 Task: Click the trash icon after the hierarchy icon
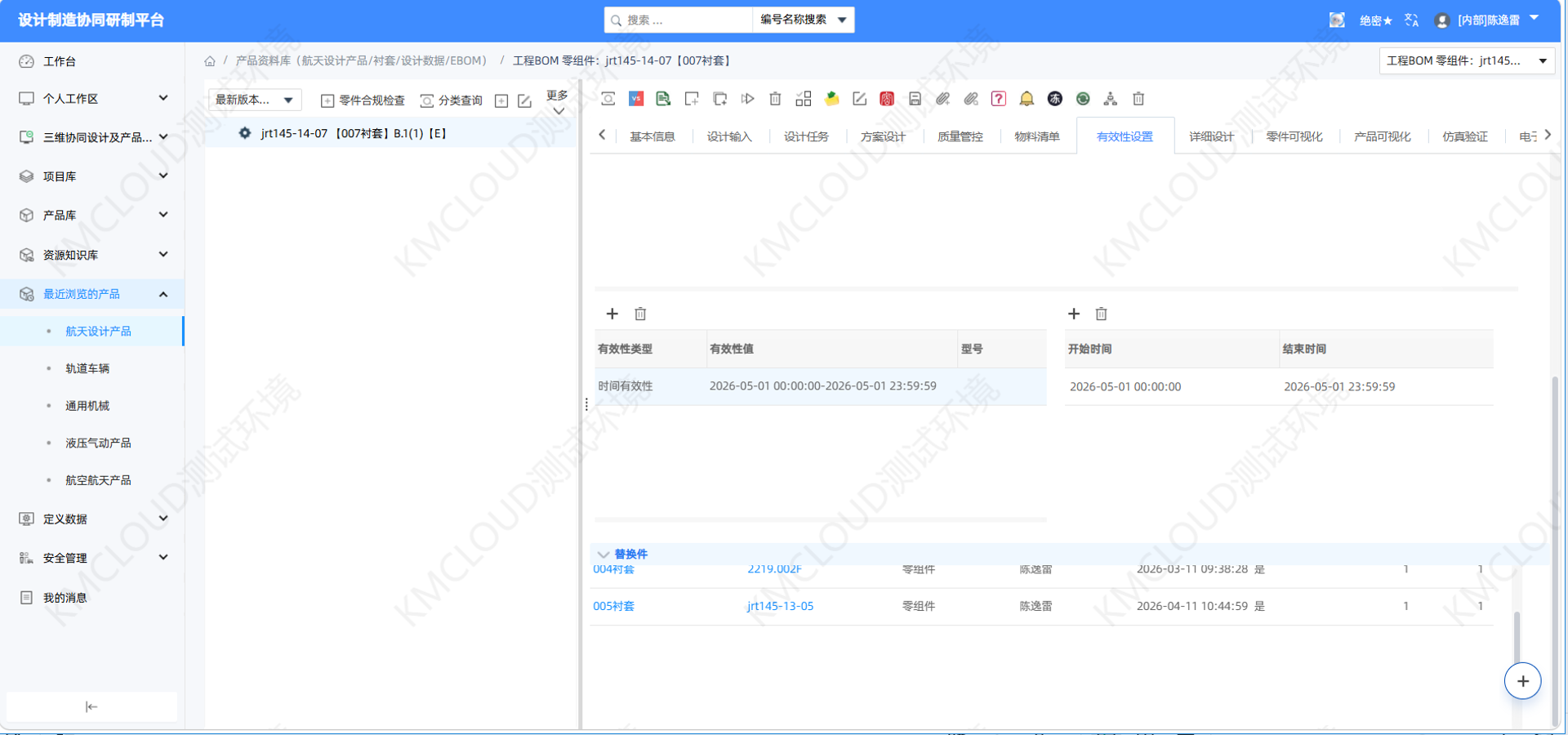1138,99
